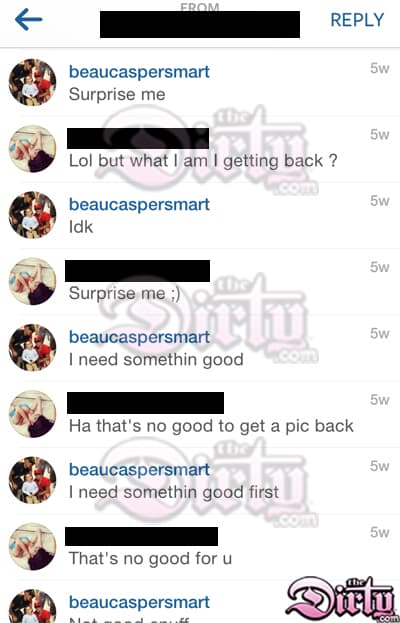Tap the redacted sender name in header
This screenshot has width=400, height=623.
(200, 25)
